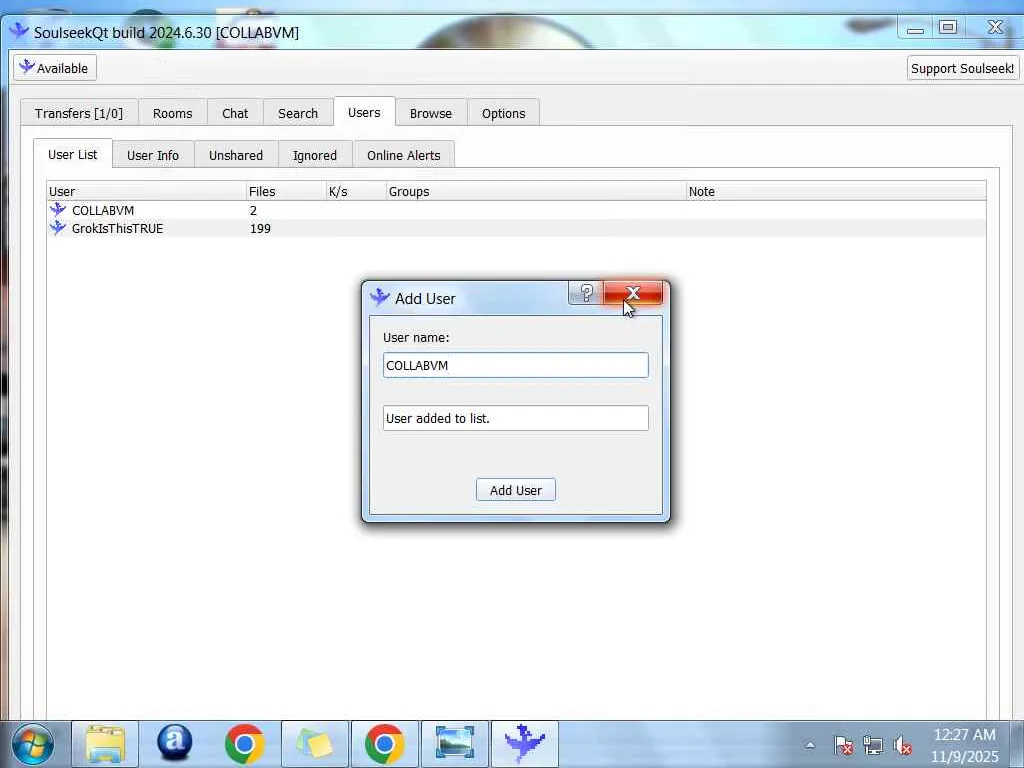Select COLLABVM in the user list
Screen dimensions: 1024x768
pyautogui.click(x=103, y=210)
